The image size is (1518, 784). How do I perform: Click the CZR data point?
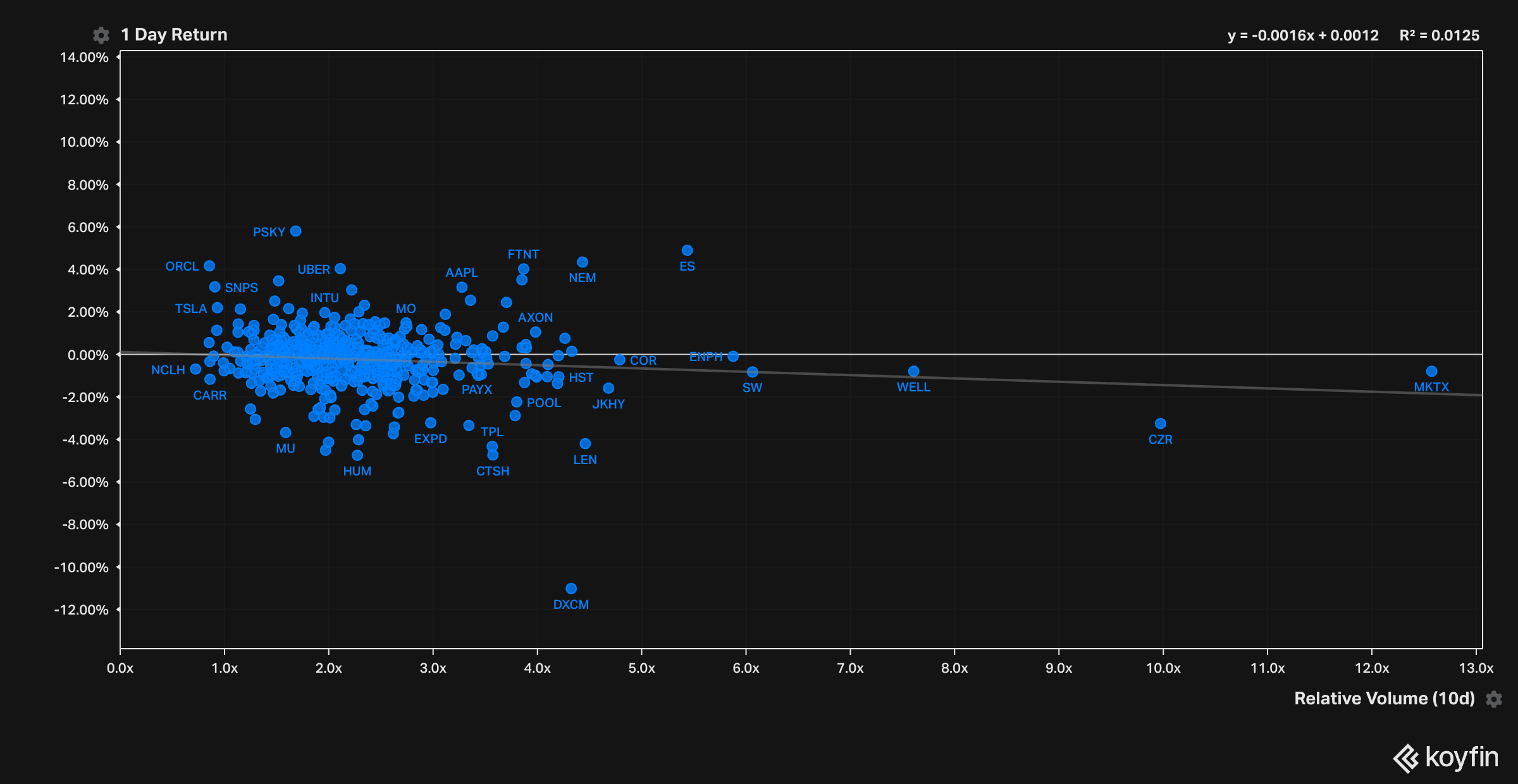1160,424
